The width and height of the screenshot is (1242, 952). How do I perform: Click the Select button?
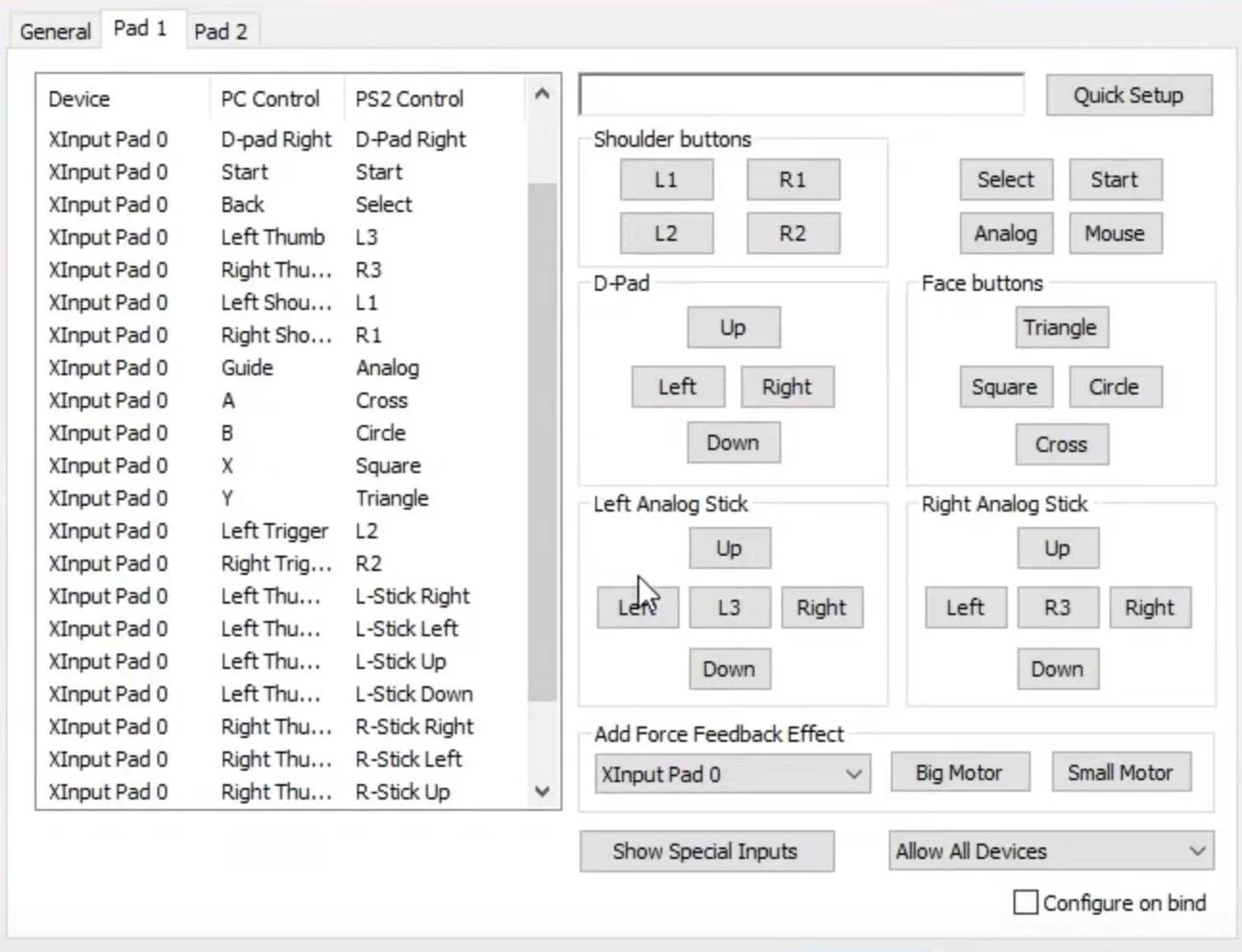pyautogui.click(x=1006, y=179)
